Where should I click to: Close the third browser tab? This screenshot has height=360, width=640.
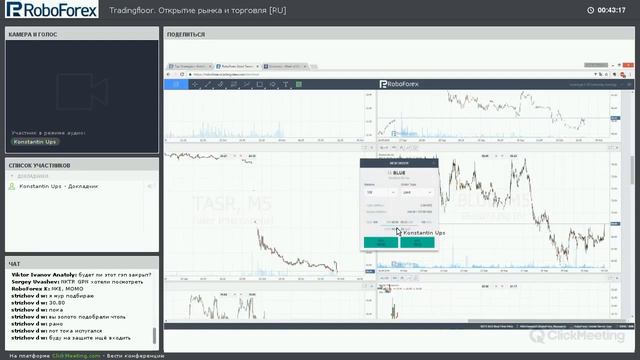(305, 66)
